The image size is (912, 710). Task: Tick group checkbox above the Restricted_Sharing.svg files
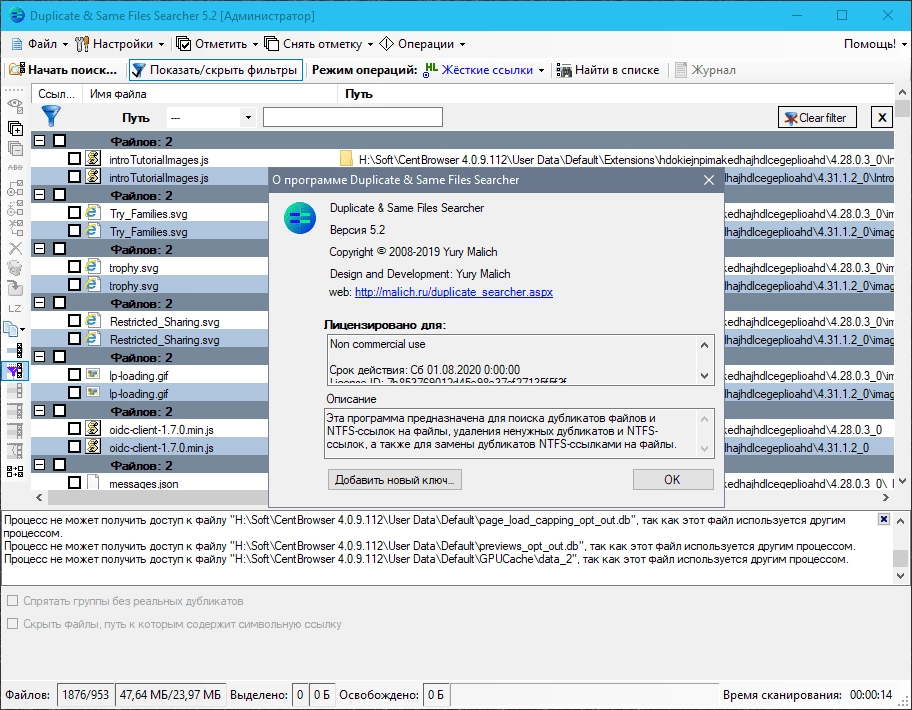click(59, 302)
